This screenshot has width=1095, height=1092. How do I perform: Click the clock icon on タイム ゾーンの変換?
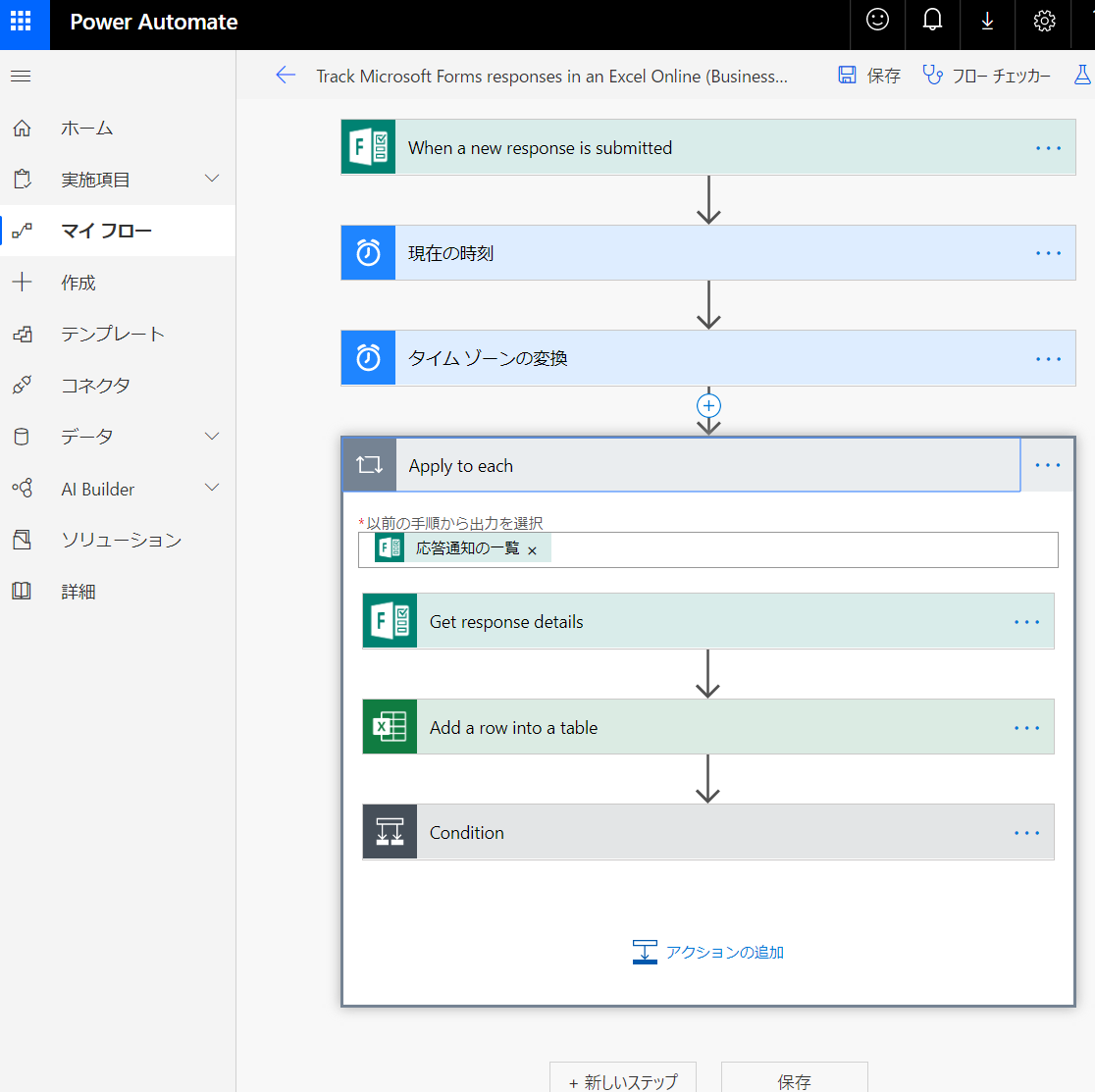[368, 358]
